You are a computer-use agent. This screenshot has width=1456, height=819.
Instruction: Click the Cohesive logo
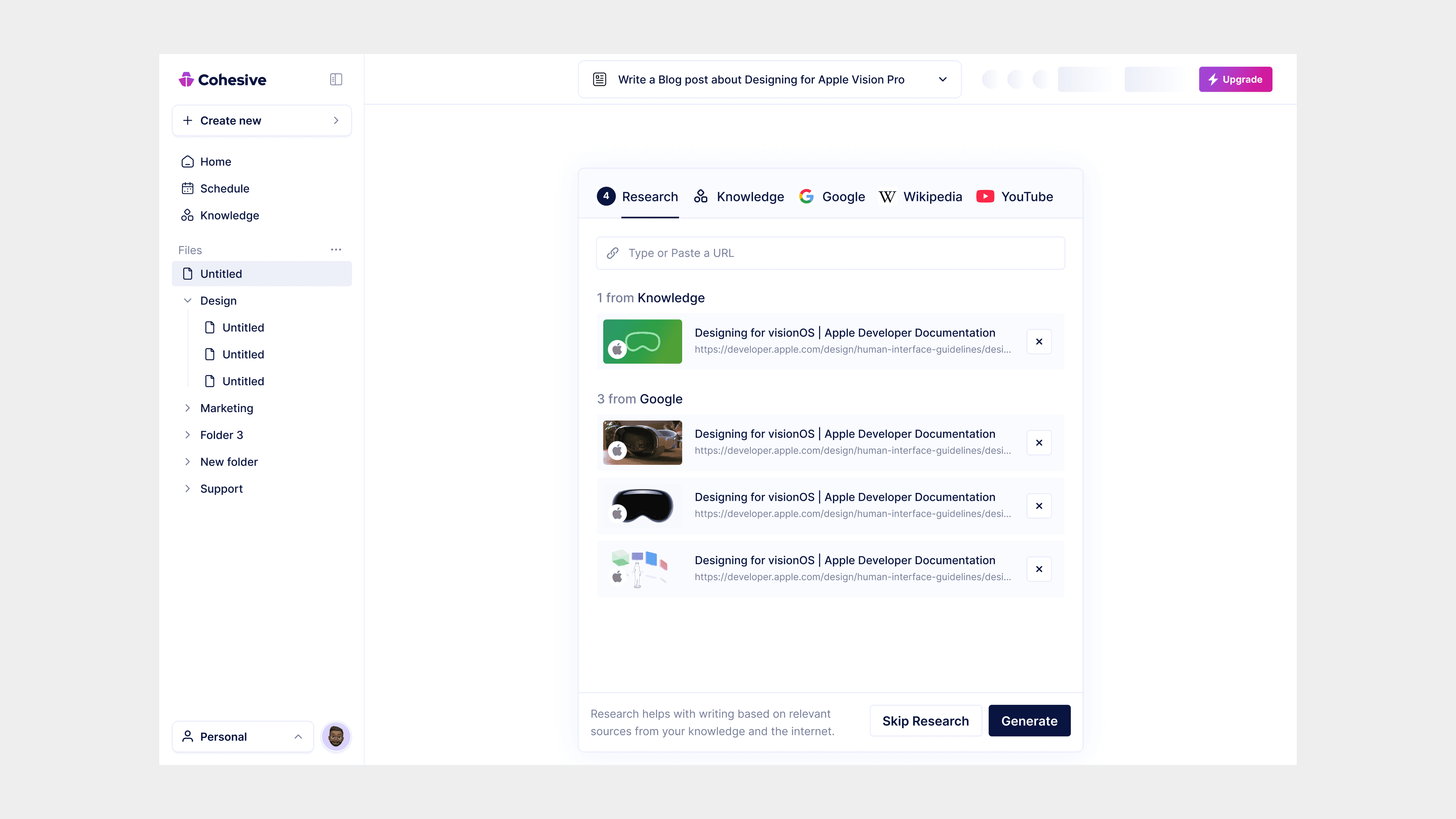pyautogui.click(x=222, y=80)
